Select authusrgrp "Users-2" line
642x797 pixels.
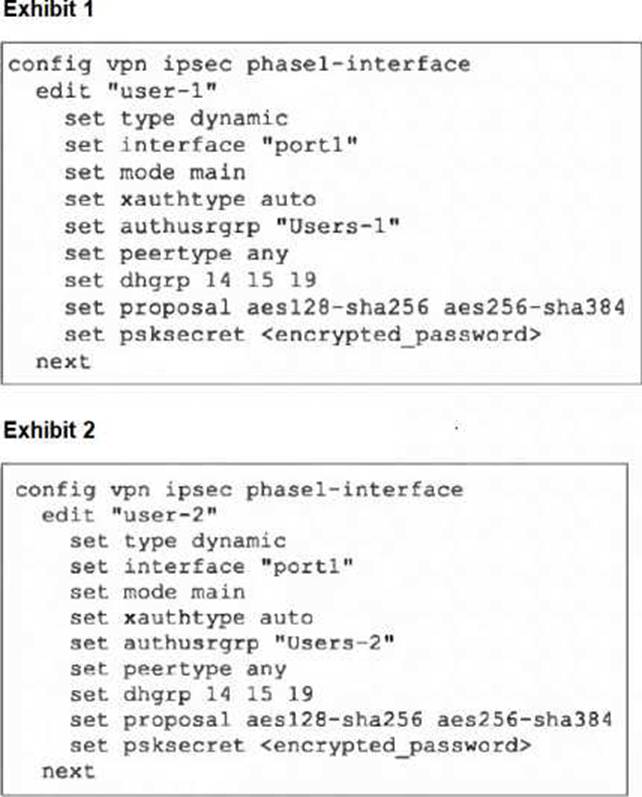[232, 643]
